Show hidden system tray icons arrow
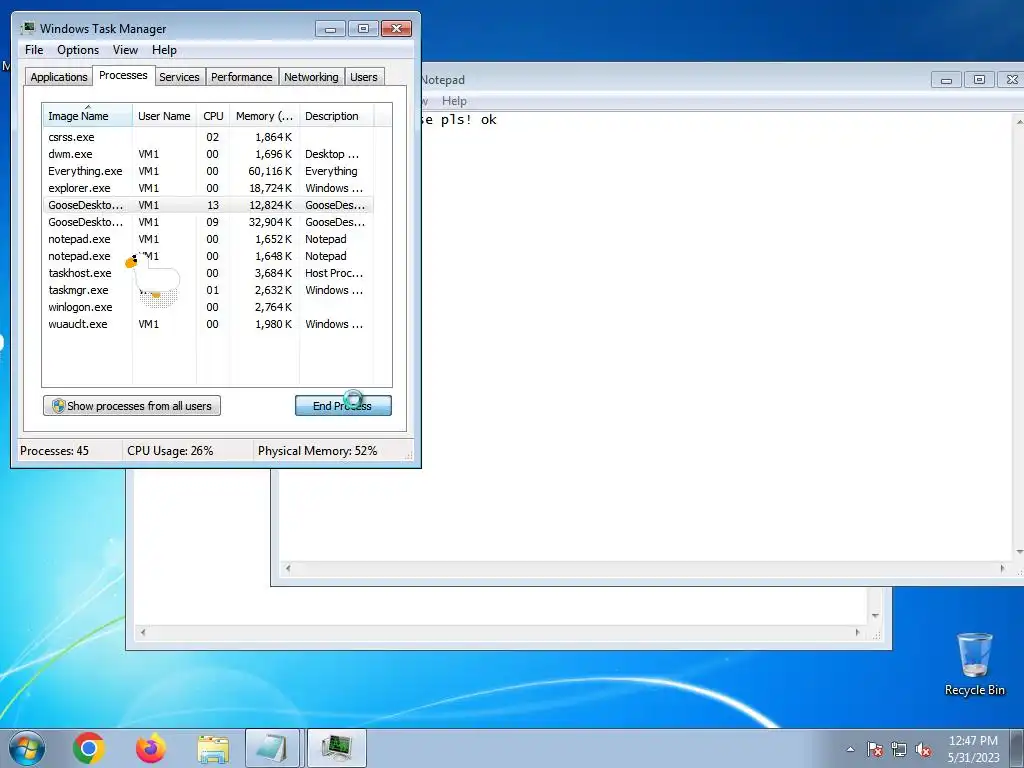This screenshot has height=768, width=1024. click(x=850, y=749)
